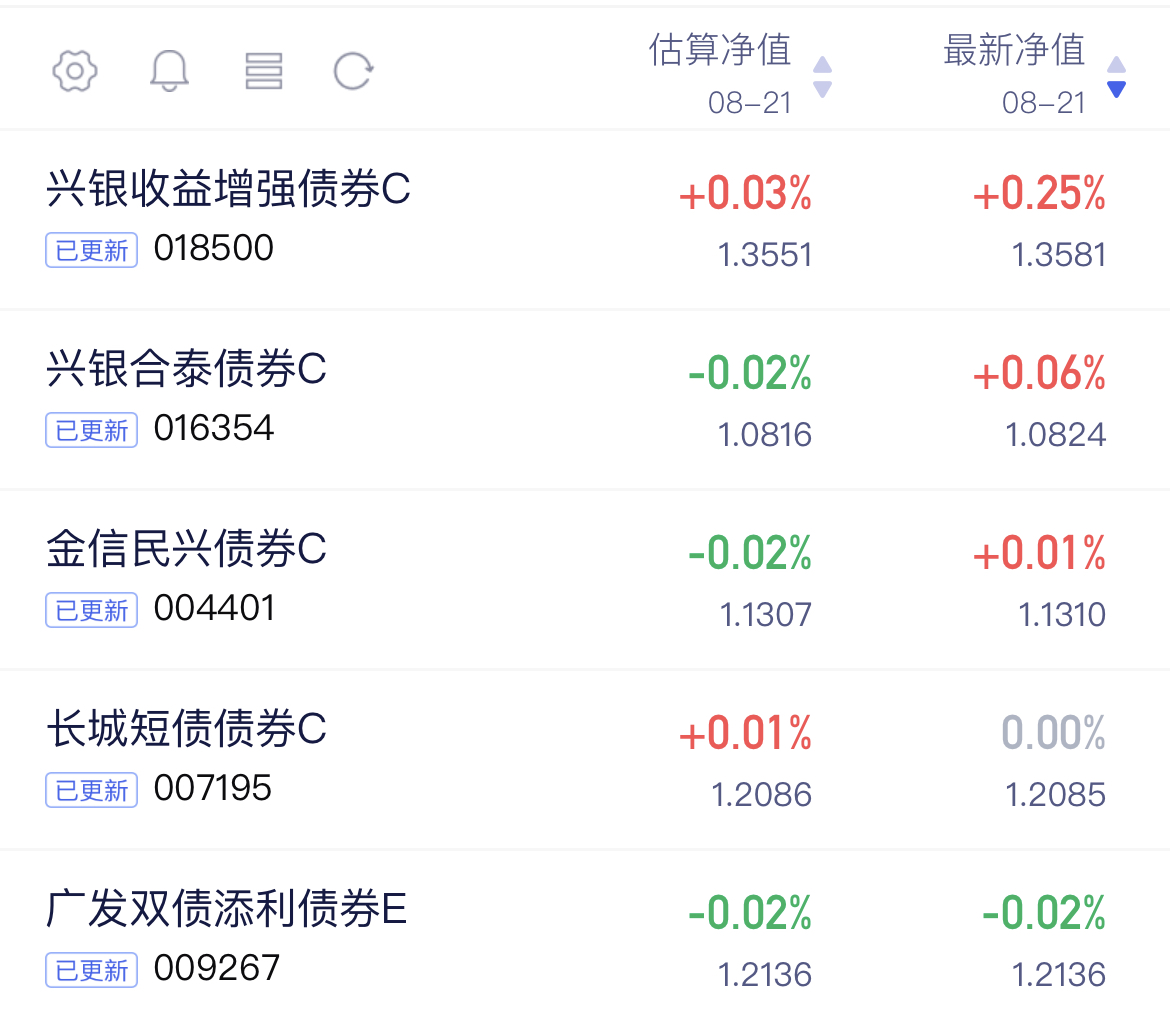The image size is (1170, 1022).
Task: Switch list layout with the rows icon
Action: [x=263, y=71]
